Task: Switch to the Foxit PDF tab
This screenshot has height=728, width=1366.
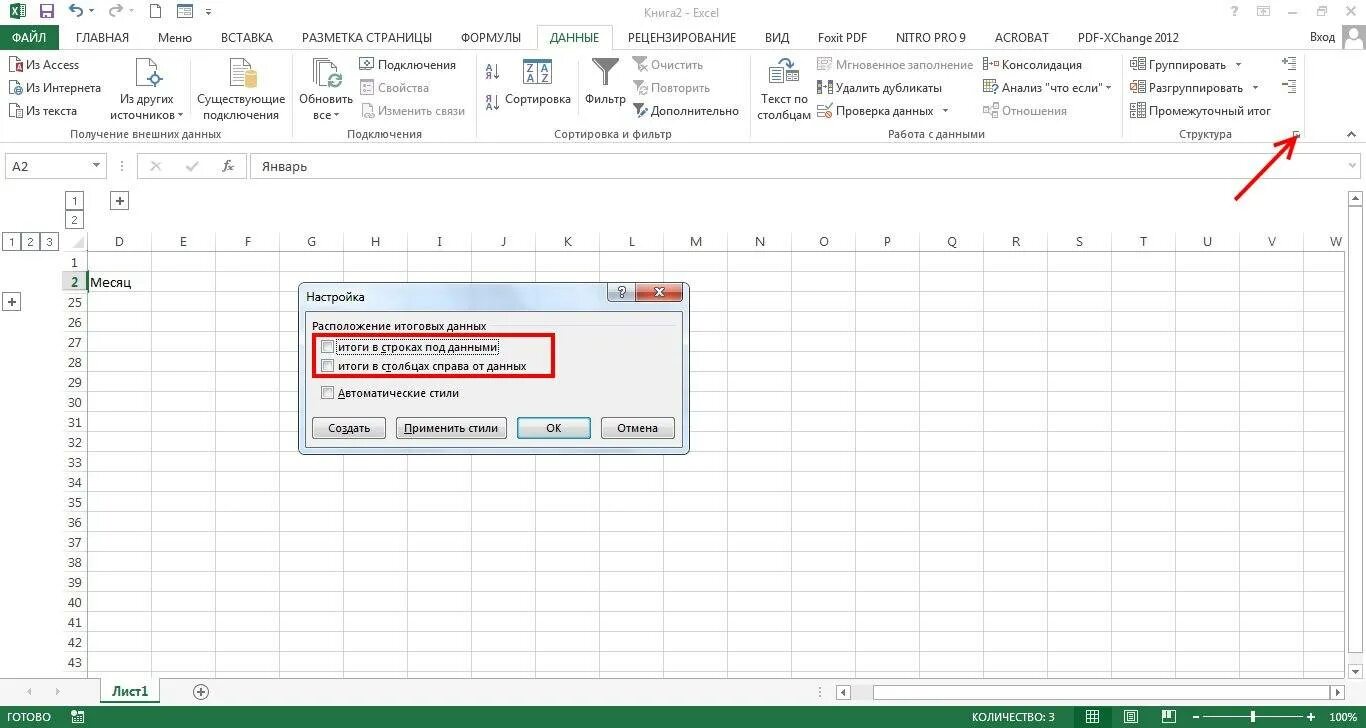Action: pyautogui.click(x=842, y=38)
